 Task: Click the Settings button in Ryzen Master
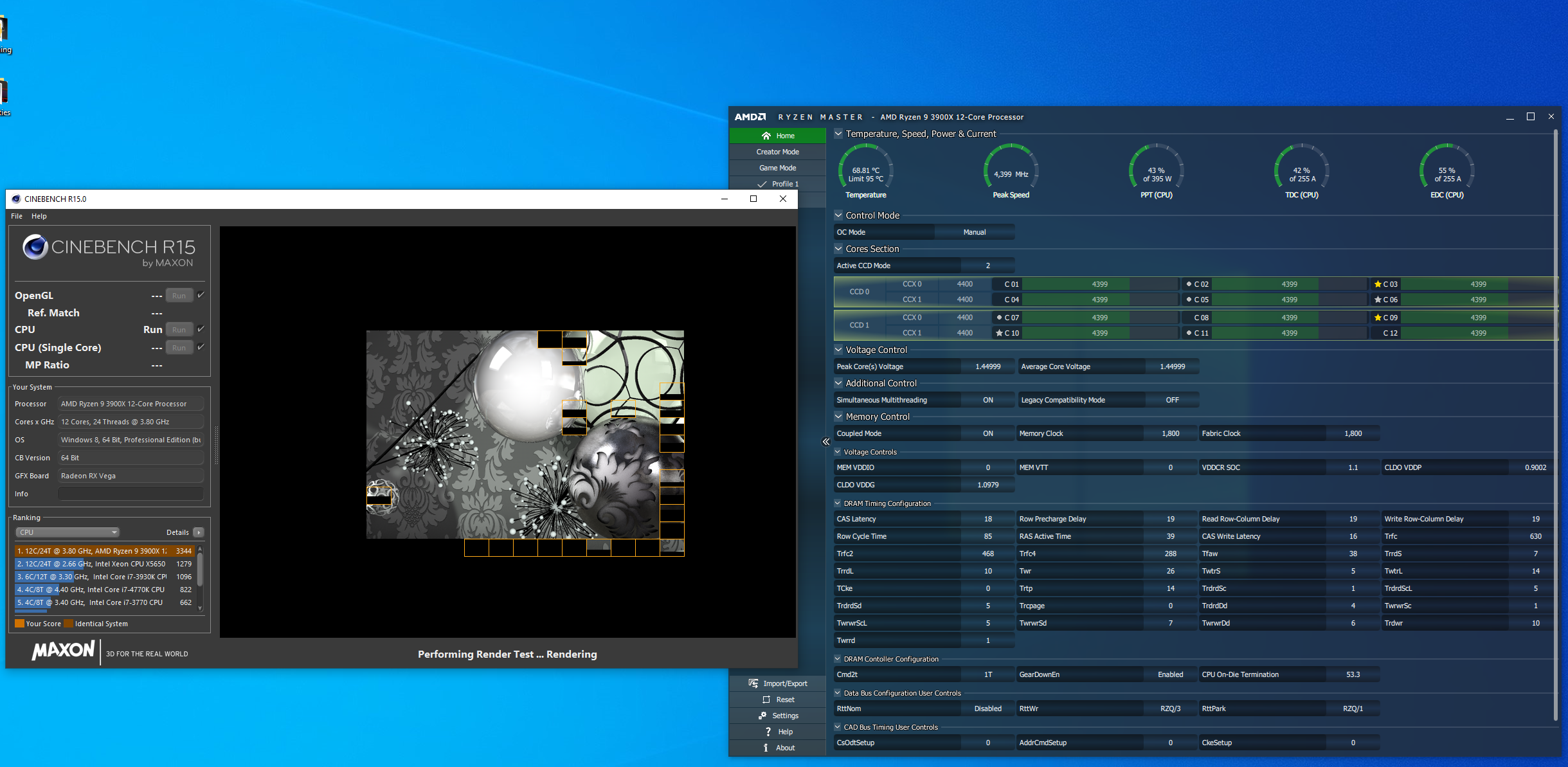pyautogui.click(x=778, y=716)
